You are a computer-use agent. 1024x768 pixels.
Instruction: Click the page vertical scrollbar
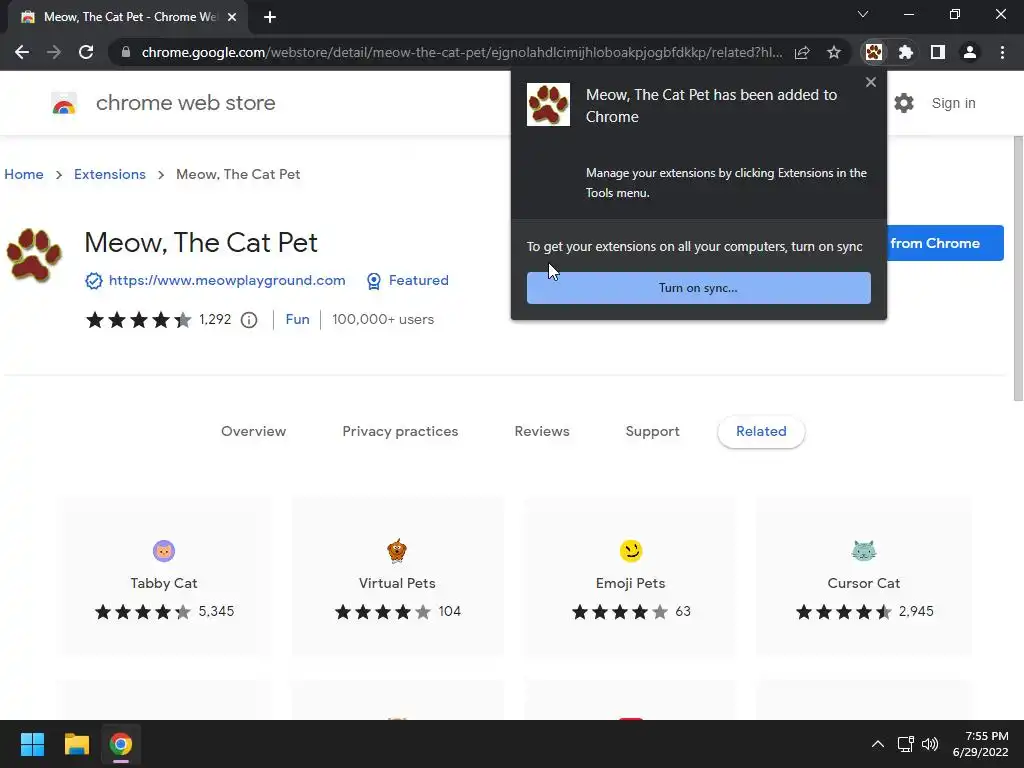click(x=1017, y=268)
